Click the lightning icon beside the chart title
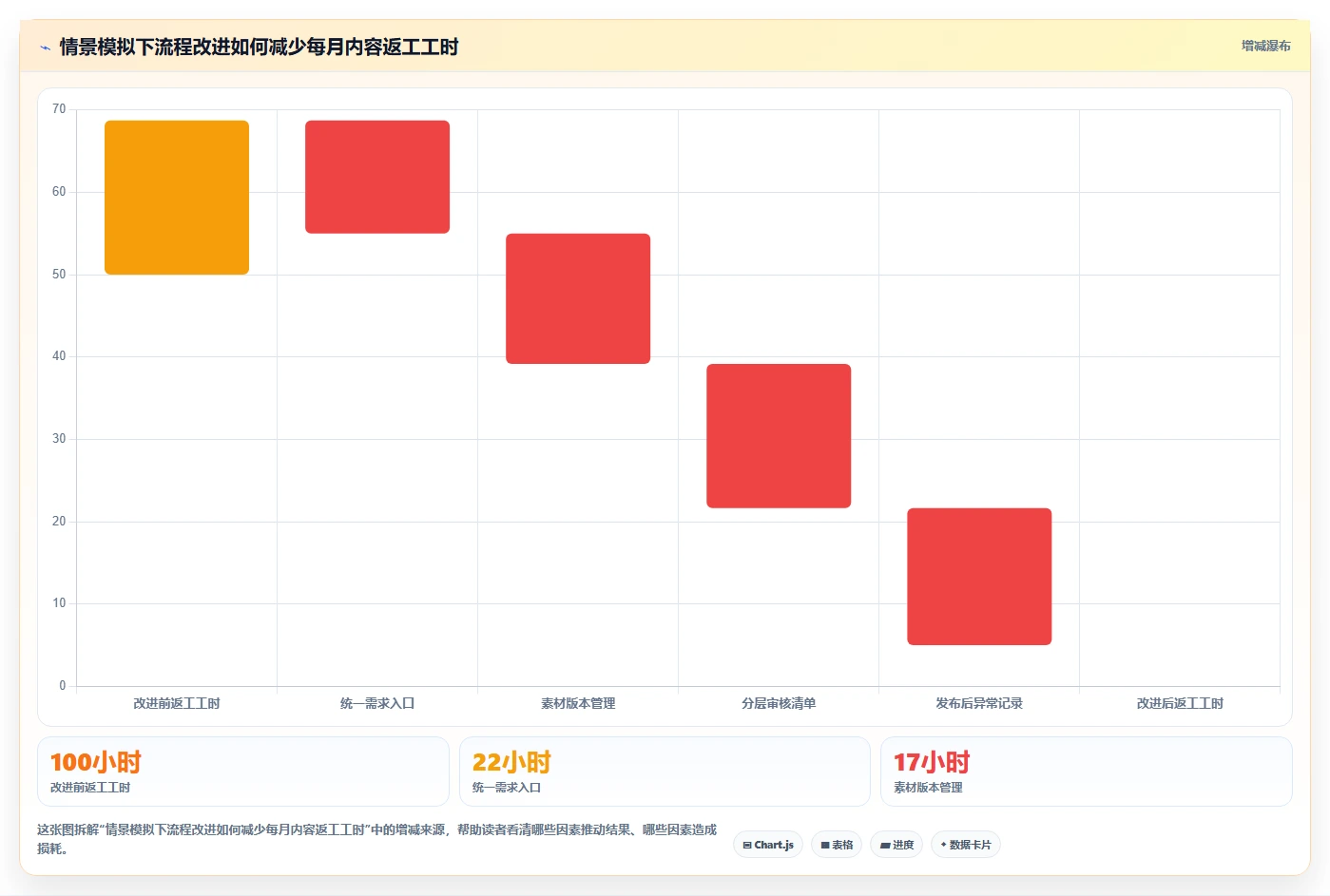 point(45,48)
